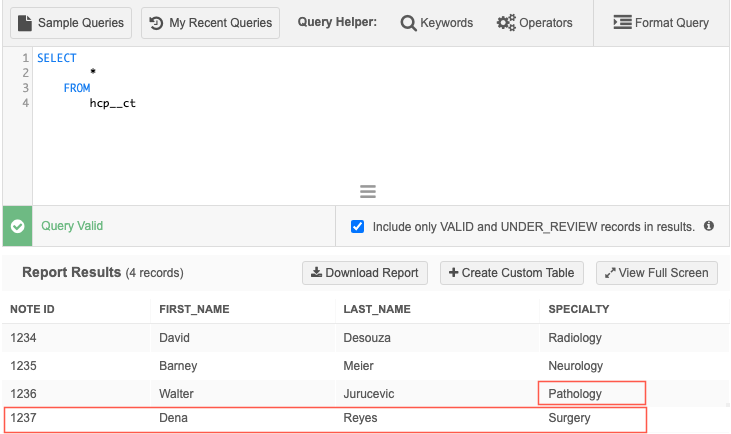Click the download icon in Download Report
Image resolution: width=731 pixels, height=434 pixels.
[316, 273]
